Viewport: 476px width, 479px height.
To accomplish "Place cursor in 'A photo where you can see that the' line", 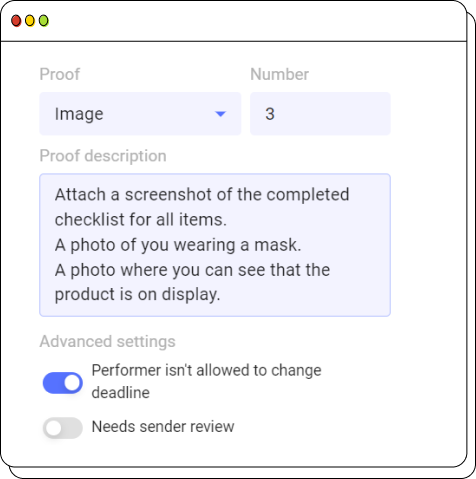I will coord(192,270).
